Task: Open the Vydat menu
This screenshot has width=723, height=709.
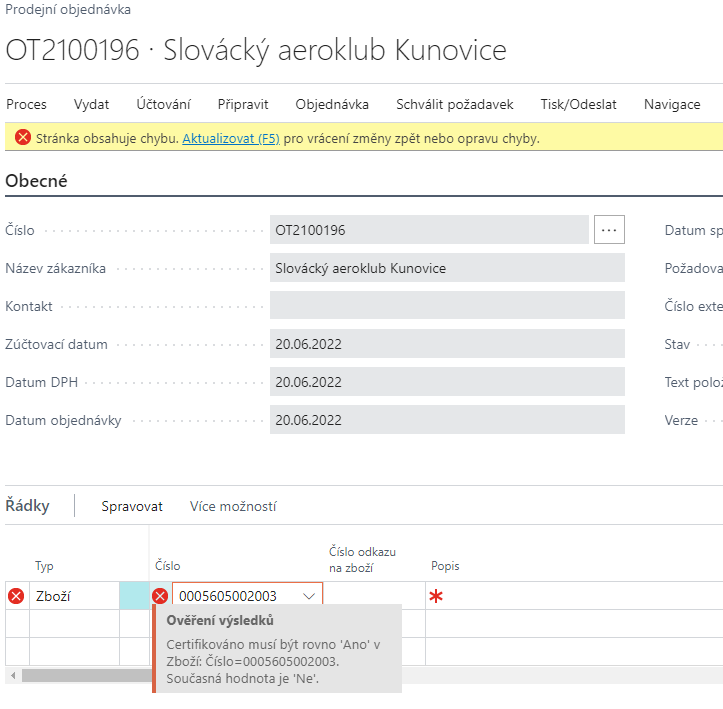Action: [x=91, y=104]
